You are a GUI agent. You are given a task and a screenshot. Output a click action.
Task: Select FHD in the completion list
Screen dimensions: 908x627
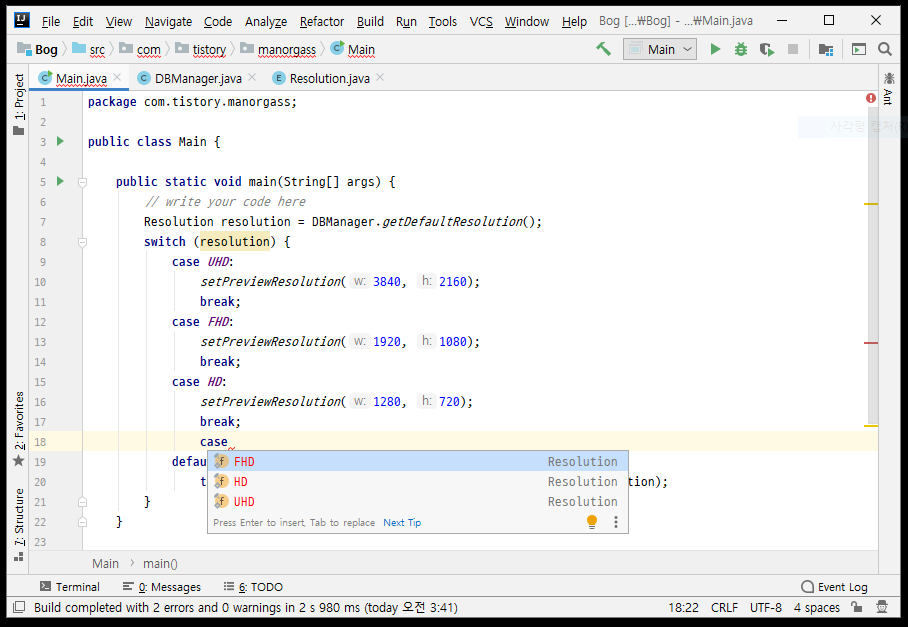click(418, 461)
